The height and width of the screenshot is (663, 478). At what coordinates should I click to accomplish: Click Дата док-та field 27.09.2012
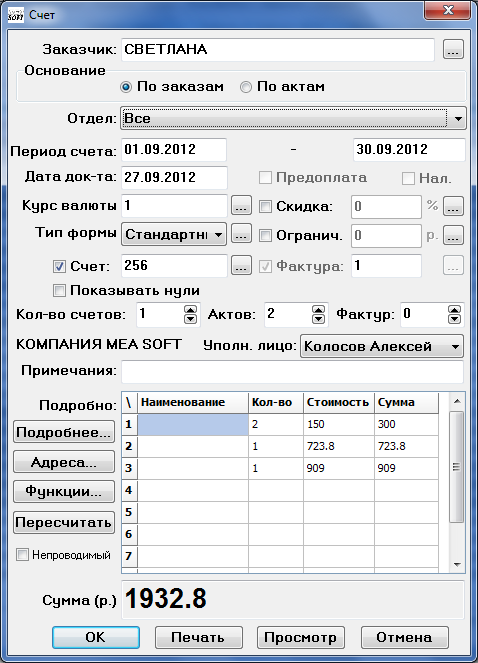coord(174,177)
